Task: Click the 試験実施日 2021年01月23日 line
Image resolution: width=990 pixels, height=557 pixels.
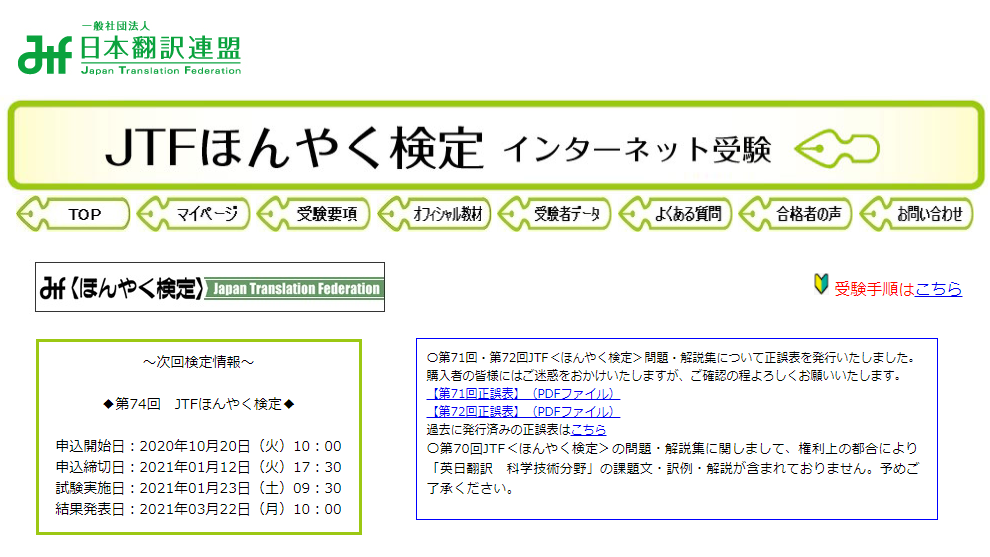Action: [198, 488]
